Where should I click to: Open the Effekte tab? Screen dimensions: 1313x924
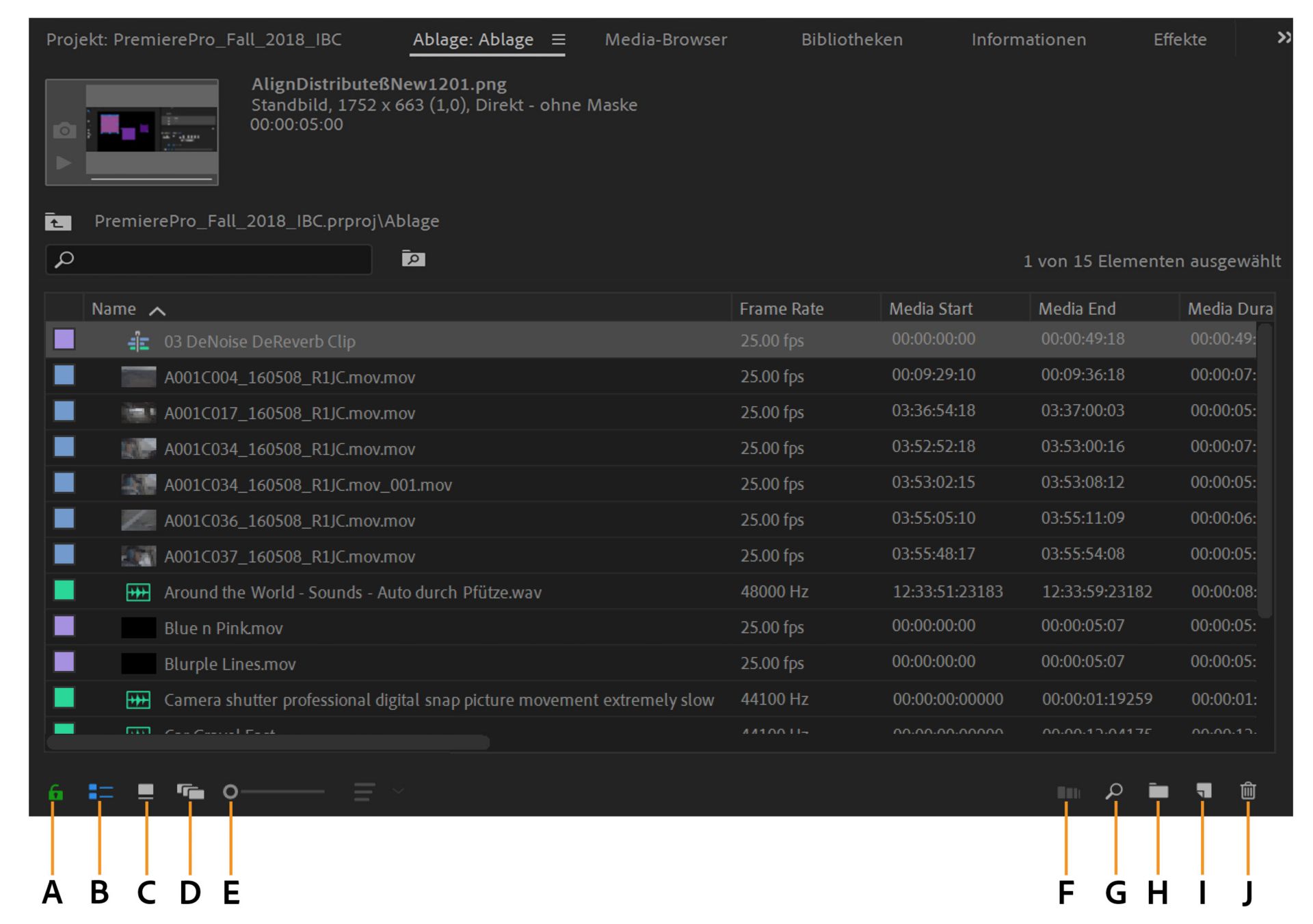1180,40
